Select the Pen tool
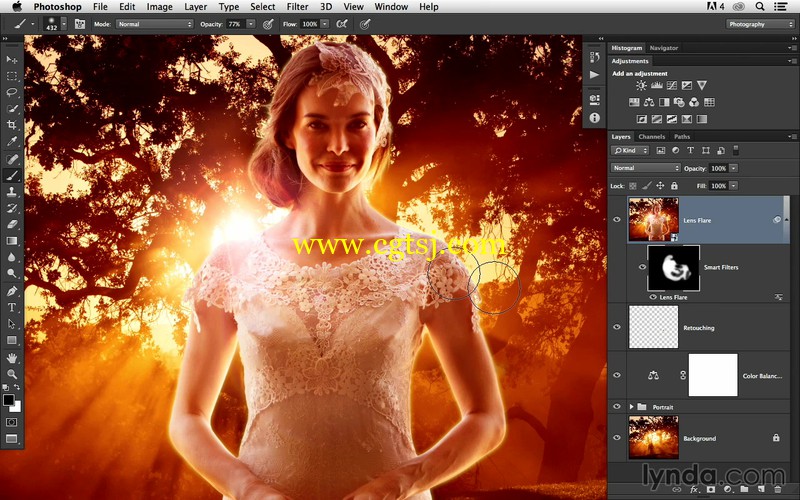This screenshot has height=500, width=800. point(12,291)
